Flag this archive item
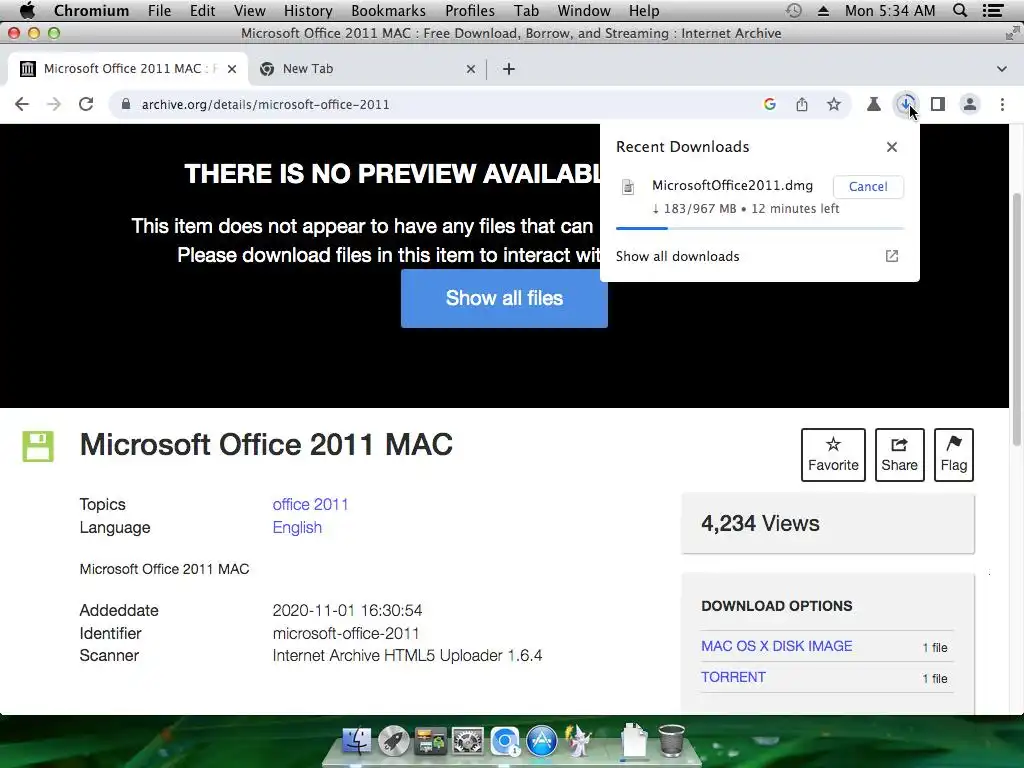Screen dimensions: 1024x768 (954, 455)
